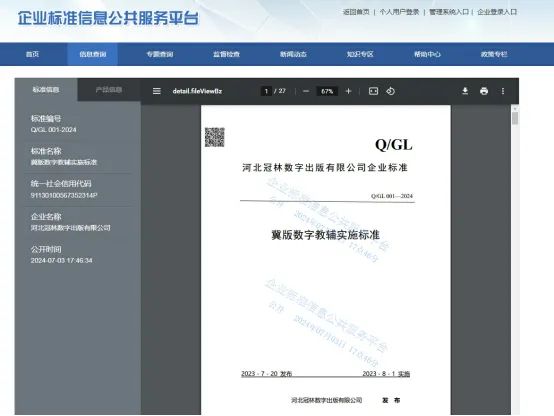Click the PDF viewer vertical scrollbar thumb

tap(515, 118)
